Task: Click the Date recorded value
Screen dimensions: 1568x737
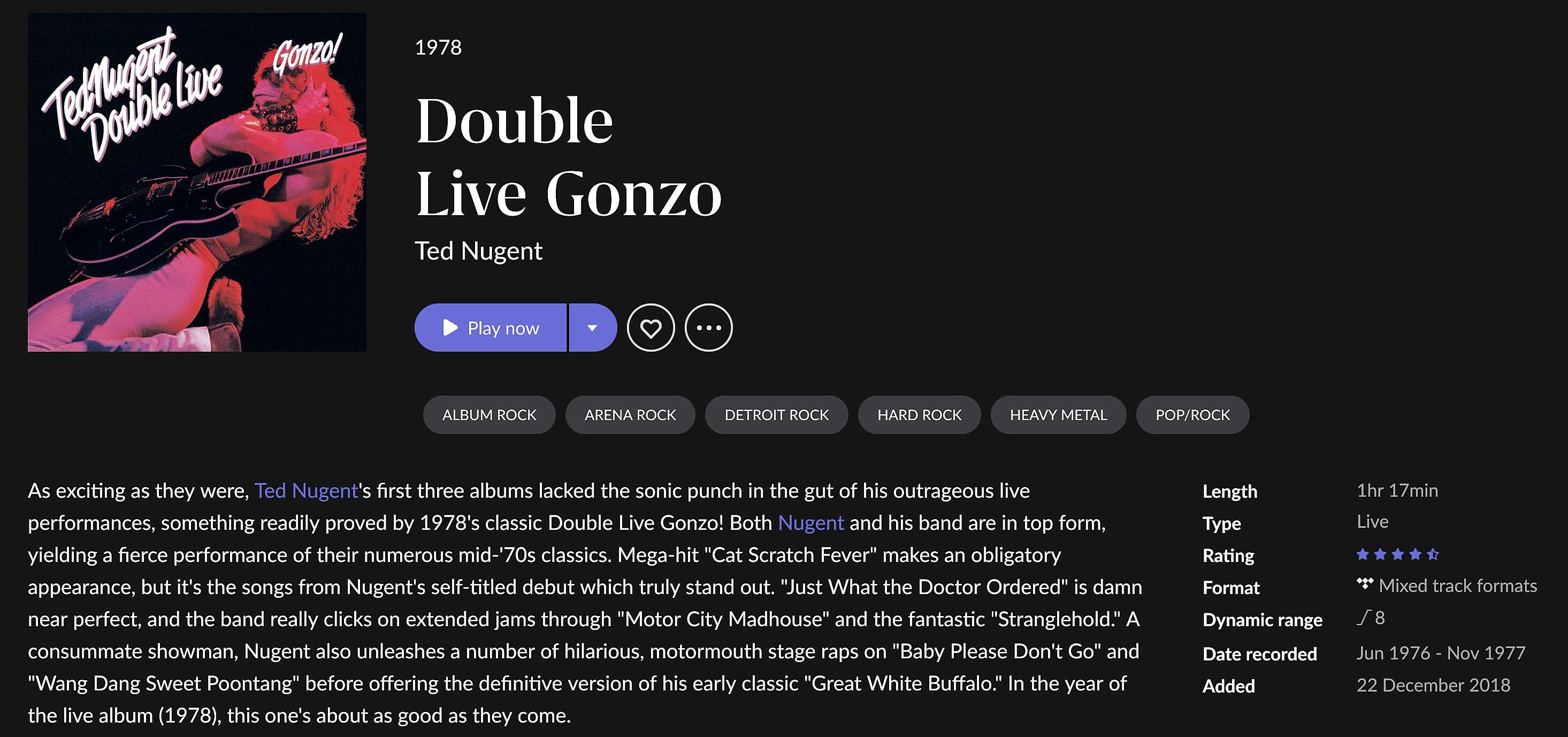Action: [1441, 653]
